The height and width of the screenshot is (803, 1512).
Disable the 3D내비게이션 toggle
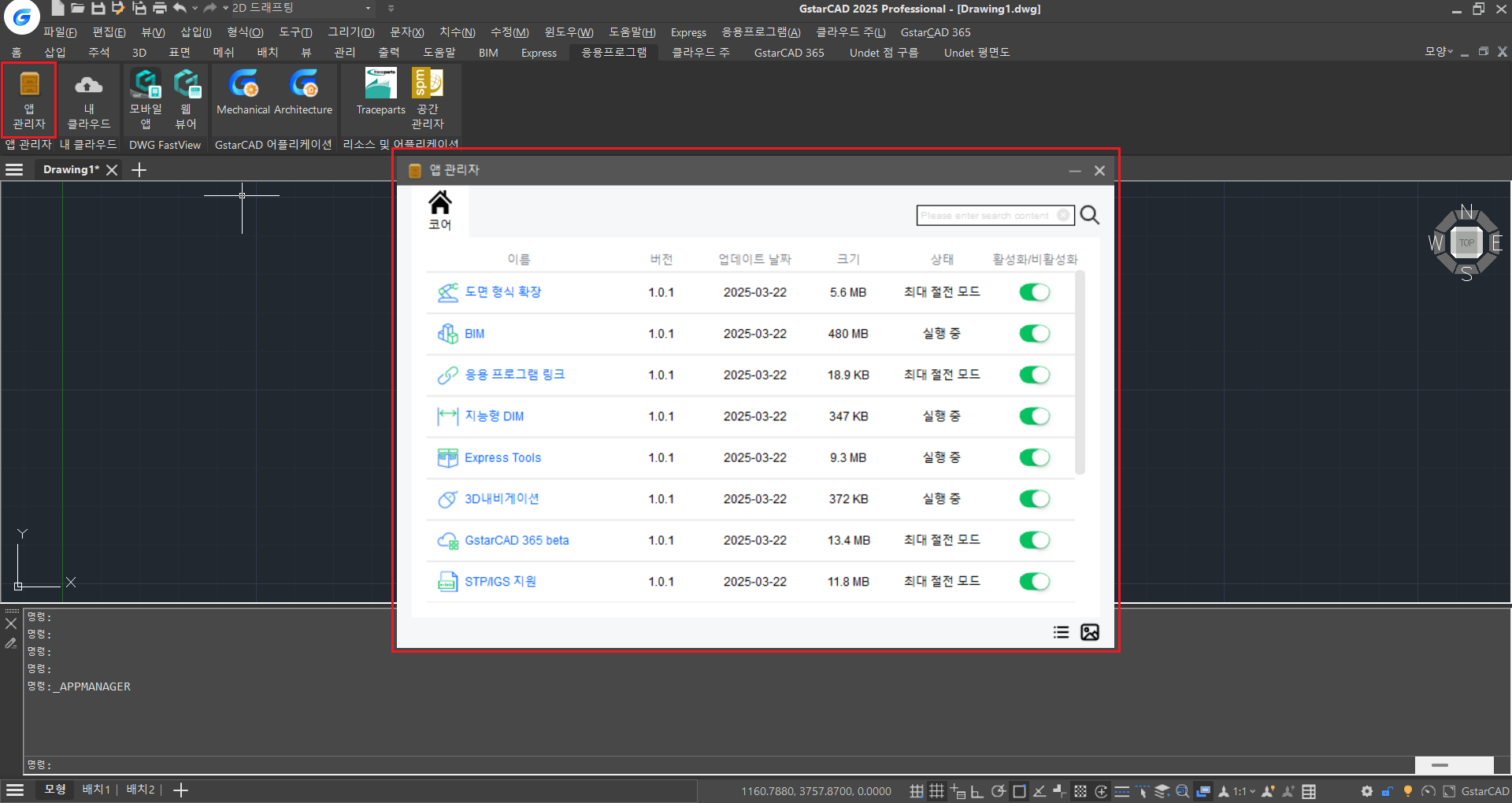pyautogui.click(x=1035, y=499)
